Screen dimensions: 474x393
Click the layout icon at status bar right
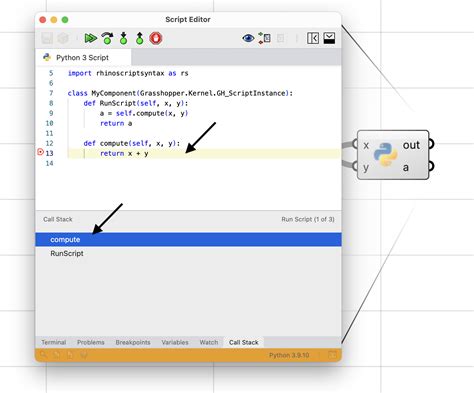click(x=332, y=355)
